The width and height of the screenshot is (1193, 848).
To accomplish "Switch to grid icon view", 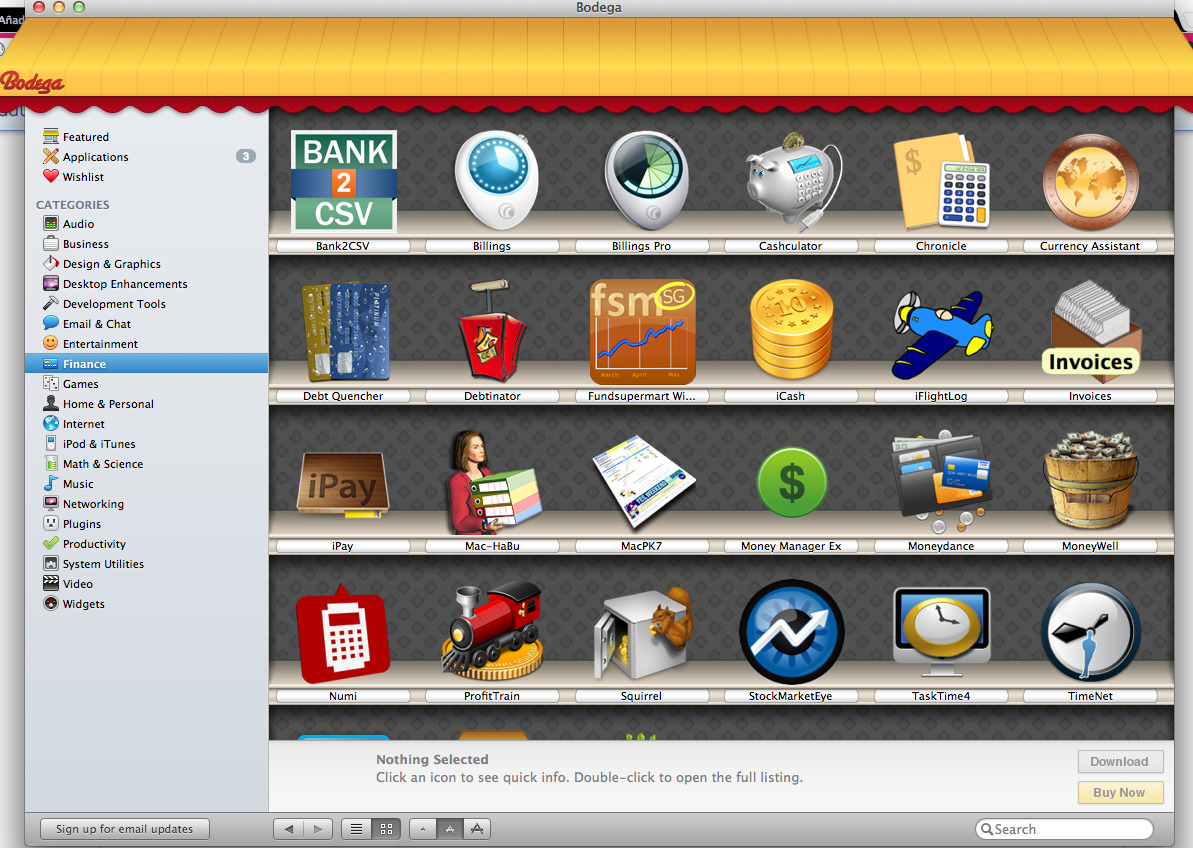I will click(386, 829).
